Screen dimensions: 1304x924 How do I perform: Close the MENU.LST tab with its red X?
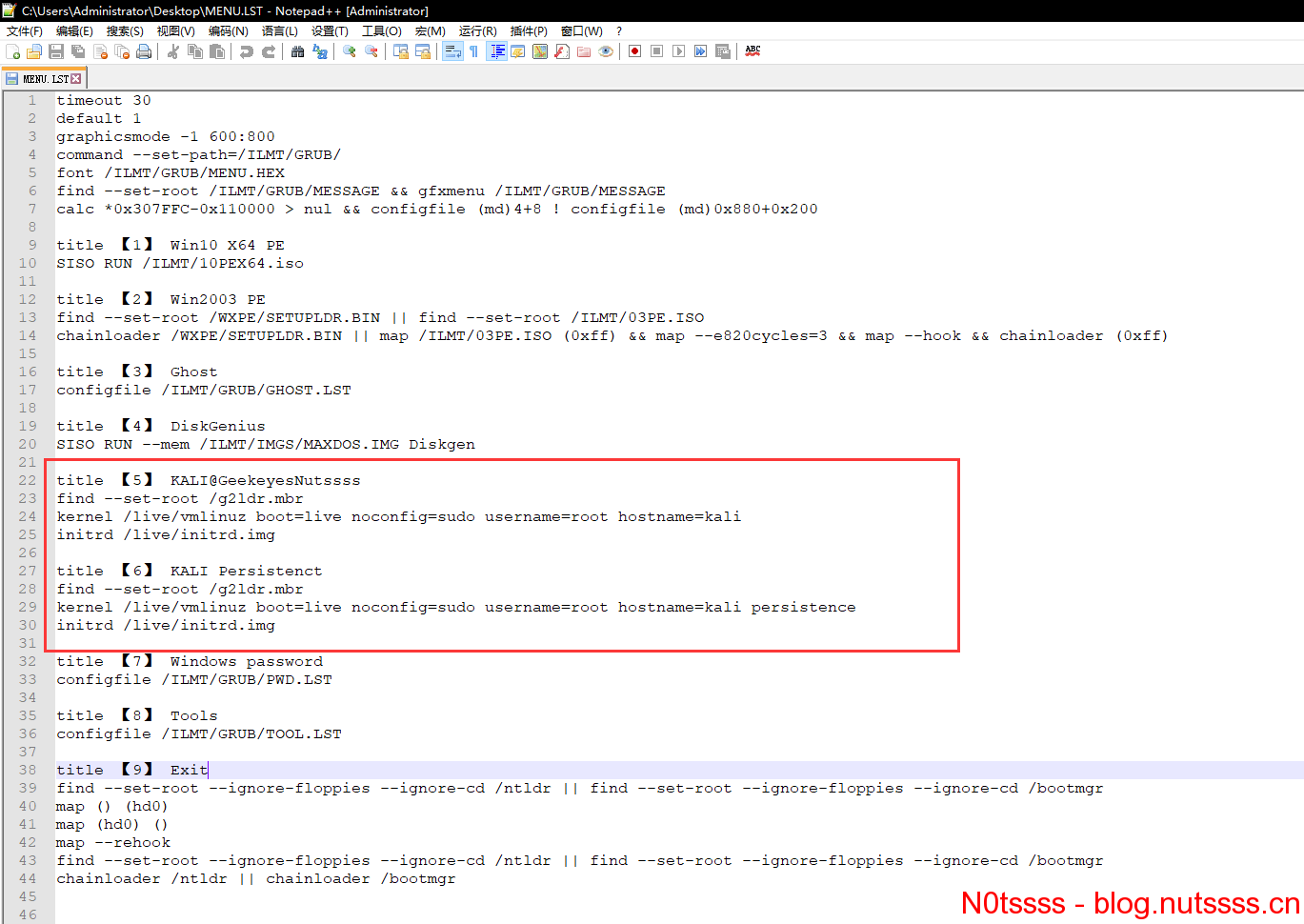(76, 79)
